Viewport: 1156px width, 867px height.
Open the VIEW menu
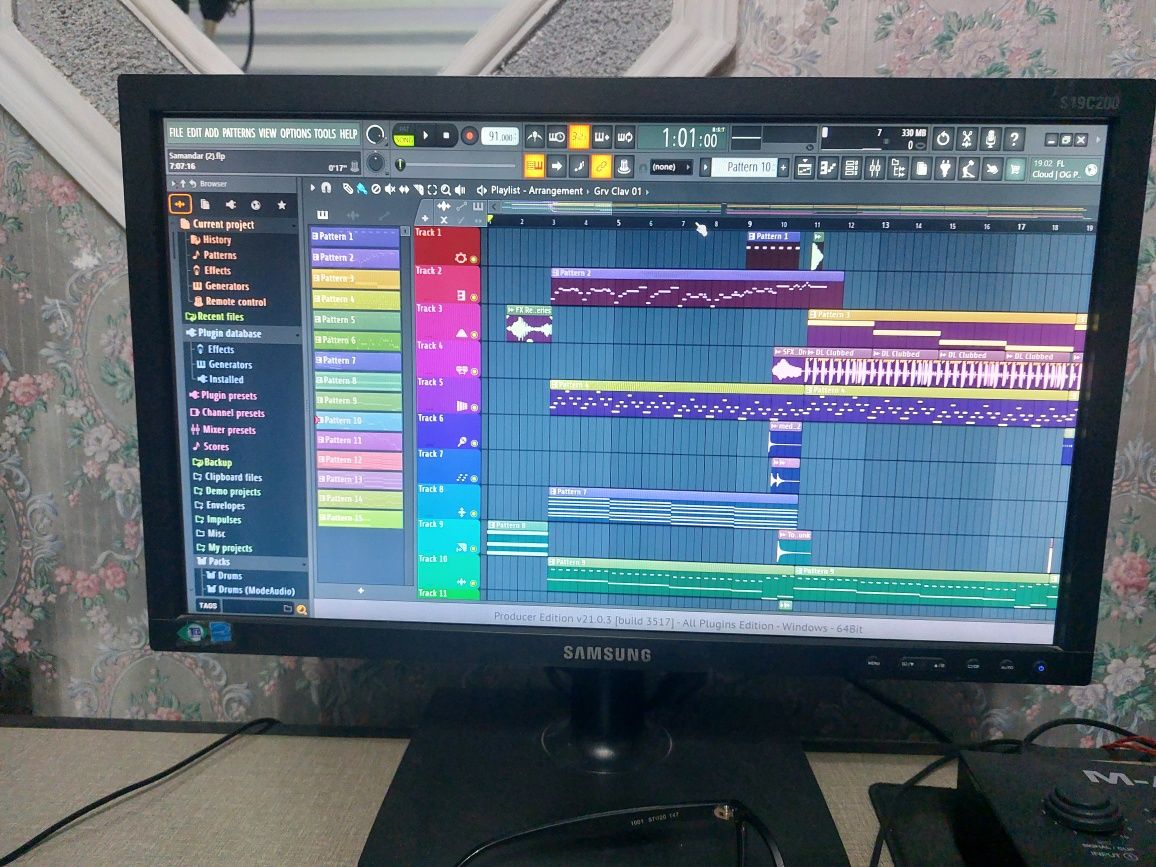click(268, 133)
